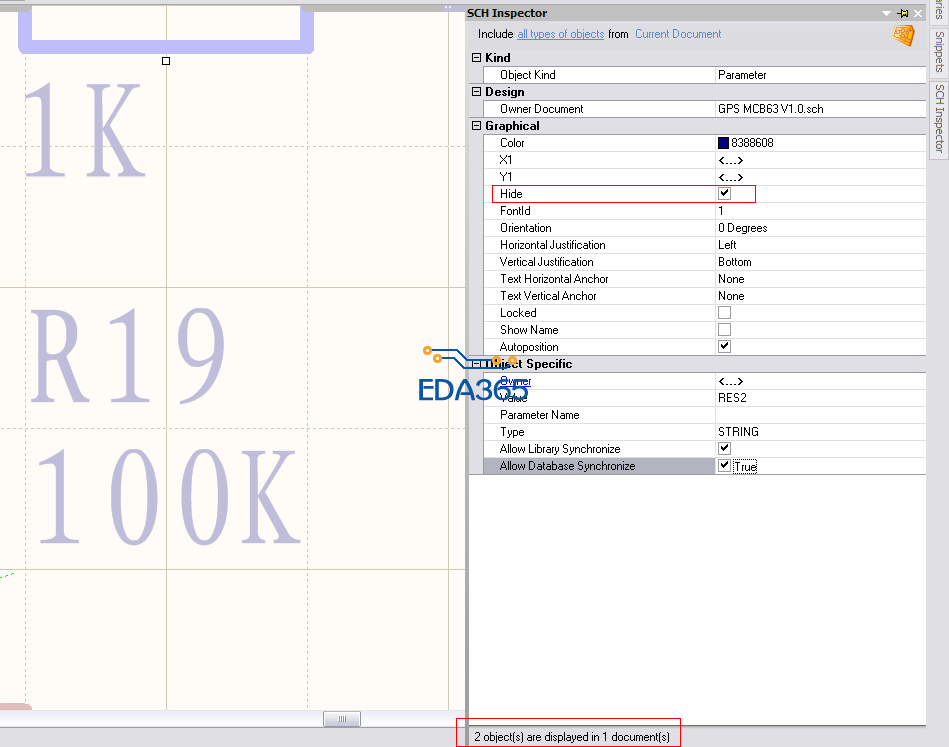949x747 pixels.
Task: Click the Color swatch 8388608
Action: 723,143
